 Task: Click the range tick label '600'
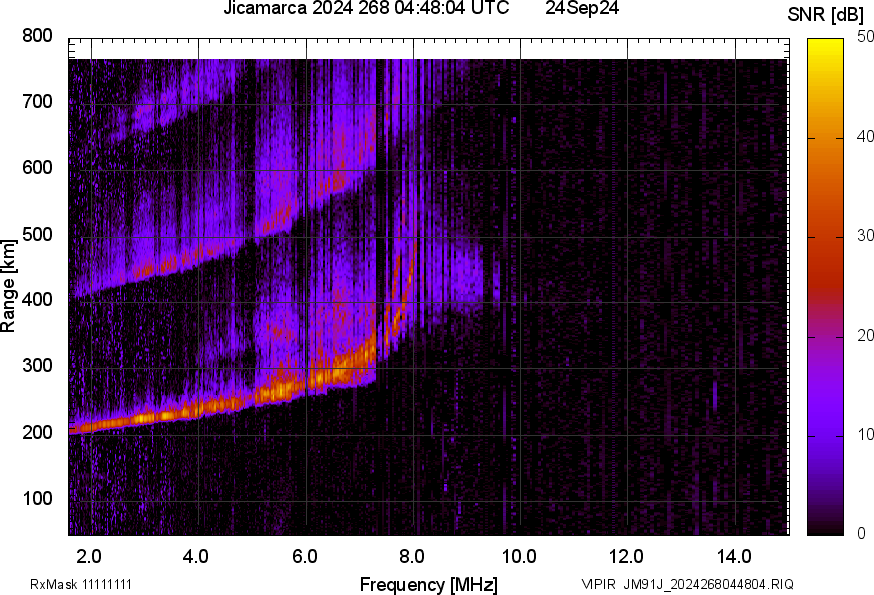pos(37,167)
